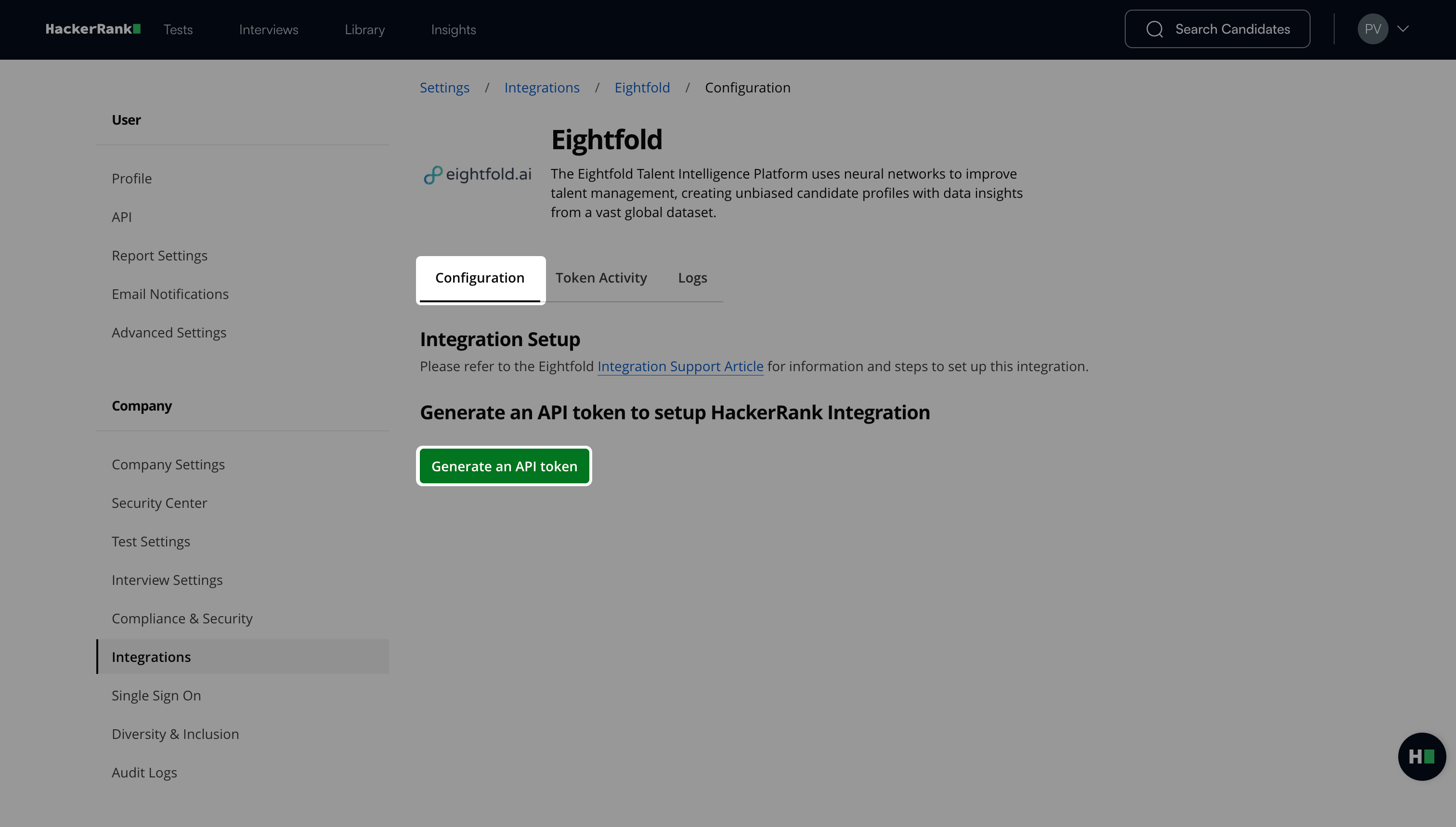The width and height of the screenshot is (1456, 827).
Task: Open the Insights menu
Action: click(454, 29)
